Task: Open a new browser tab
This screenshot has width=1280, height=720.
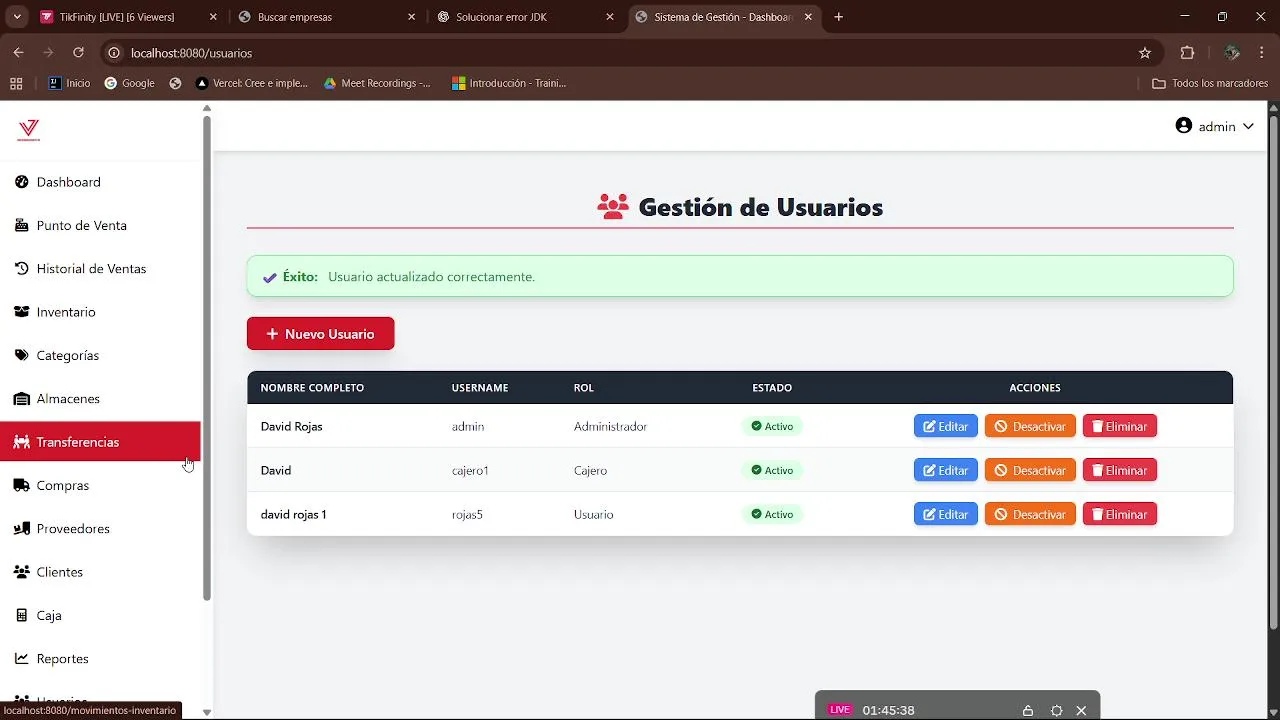Action: click(x=839, y=17)
